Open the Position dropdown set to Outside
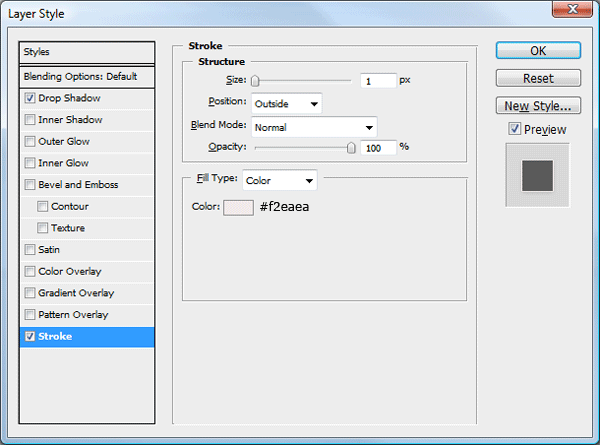Screen dimensions: 600x445 286,103
